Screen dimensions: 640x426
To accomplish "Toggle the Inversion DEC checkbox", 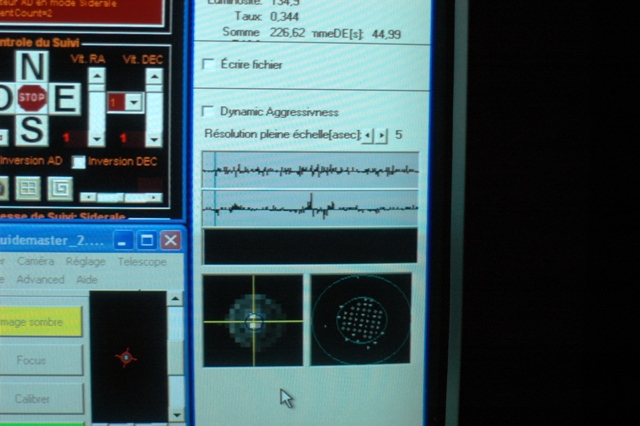I will point(78,162).
